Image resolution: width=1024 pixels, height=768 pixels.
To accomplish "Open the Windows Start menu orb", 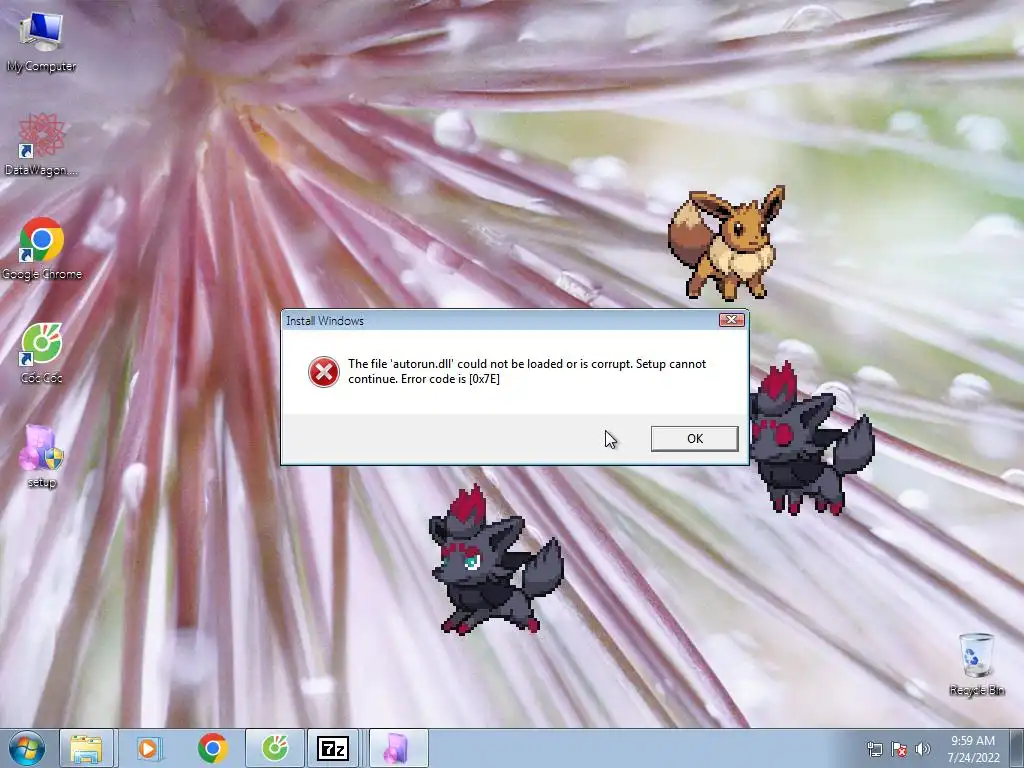I will tap(26, 748).
